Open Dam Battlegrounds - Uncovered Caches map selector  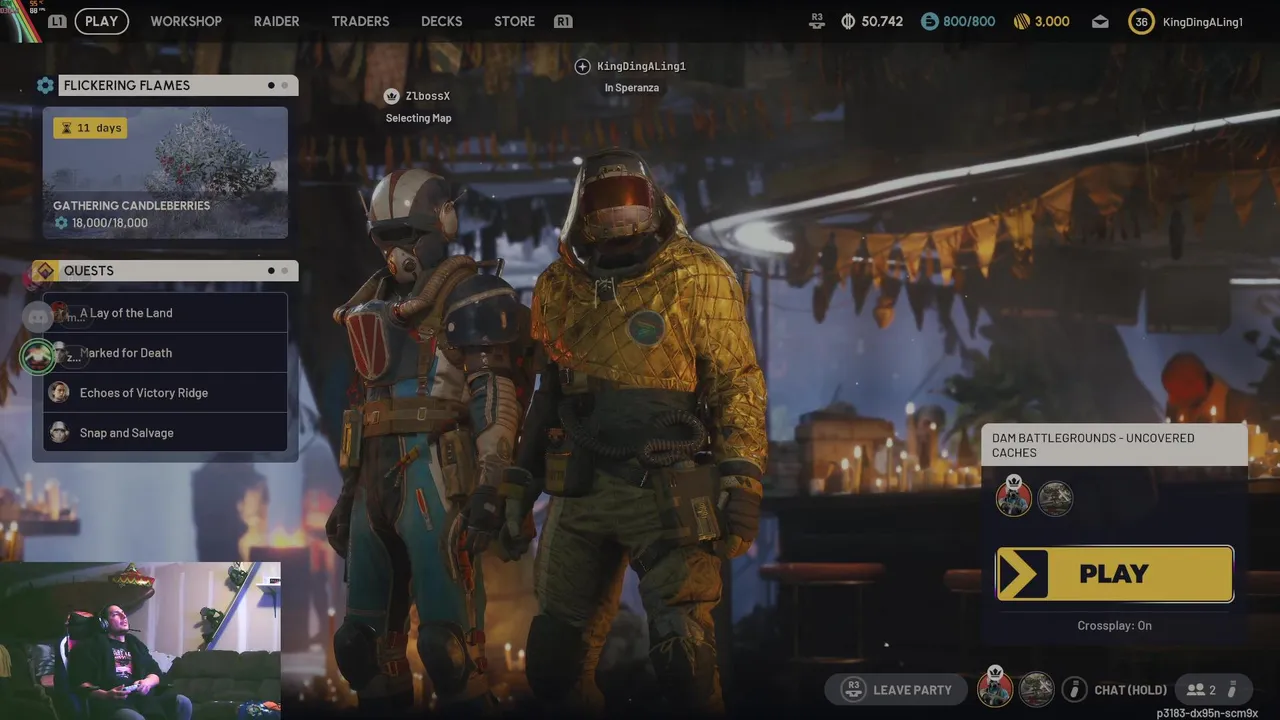pyautogui.click(x=1115, y=445)
